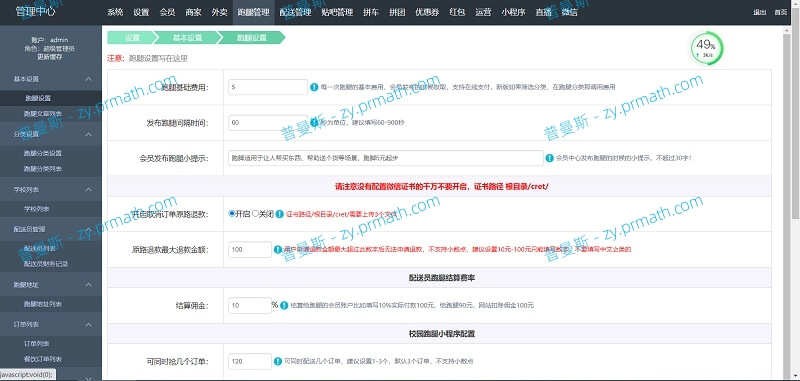Open the 微信 top menu
The image size is (800, 381).
click(x=569, y=12)
